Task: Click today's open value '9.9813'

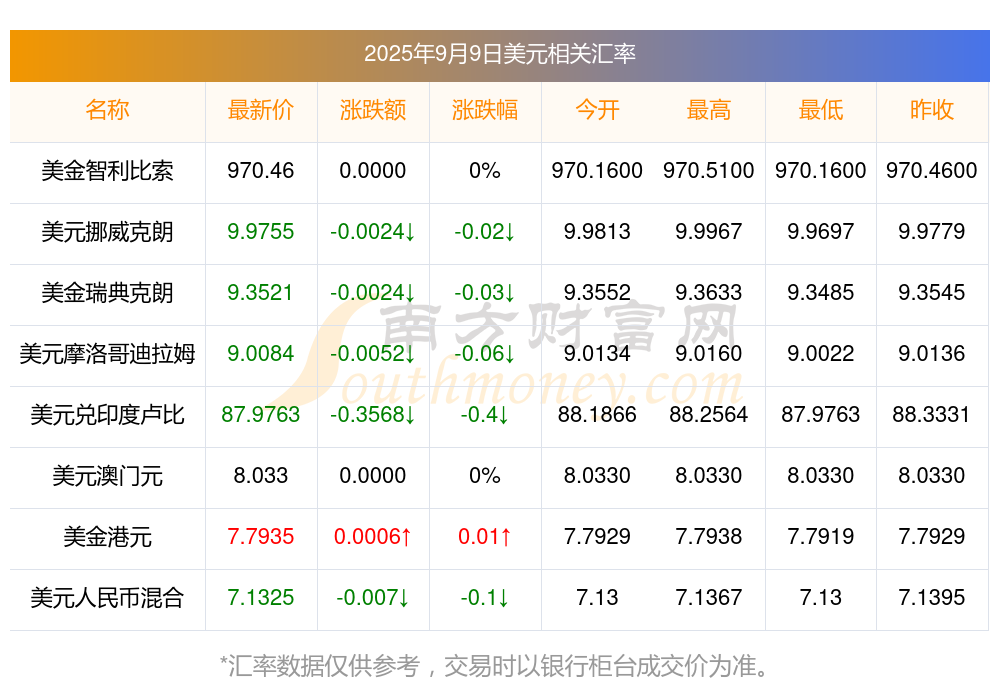Action: coord(597,232)
